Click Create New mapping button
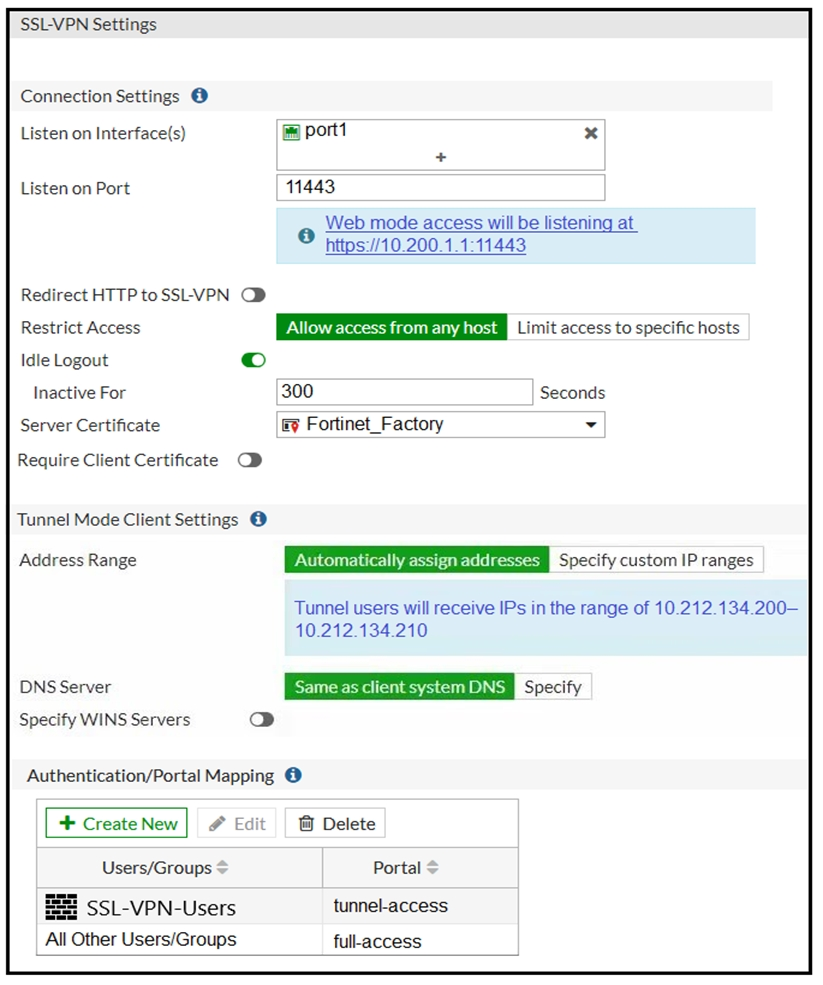The image size is (823, 985). 117,823
